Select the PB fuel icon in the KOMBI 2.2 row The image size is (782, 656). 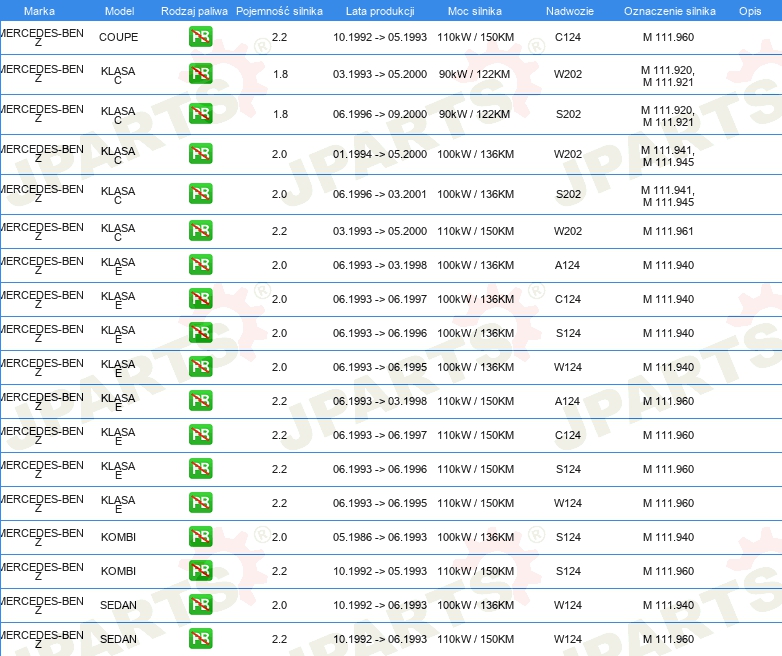(200, 571)
